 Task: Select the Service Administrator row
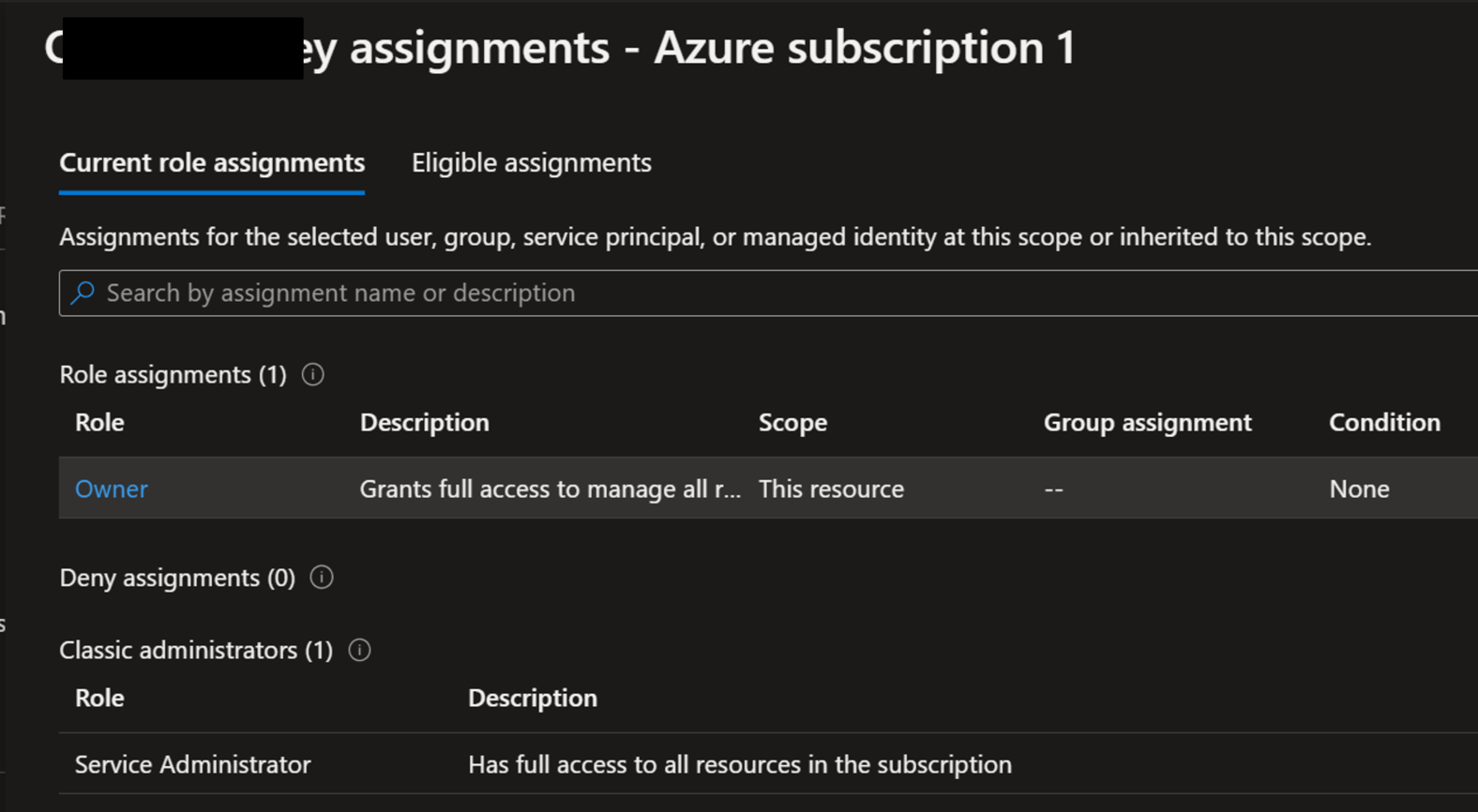[x=768, y=764]
